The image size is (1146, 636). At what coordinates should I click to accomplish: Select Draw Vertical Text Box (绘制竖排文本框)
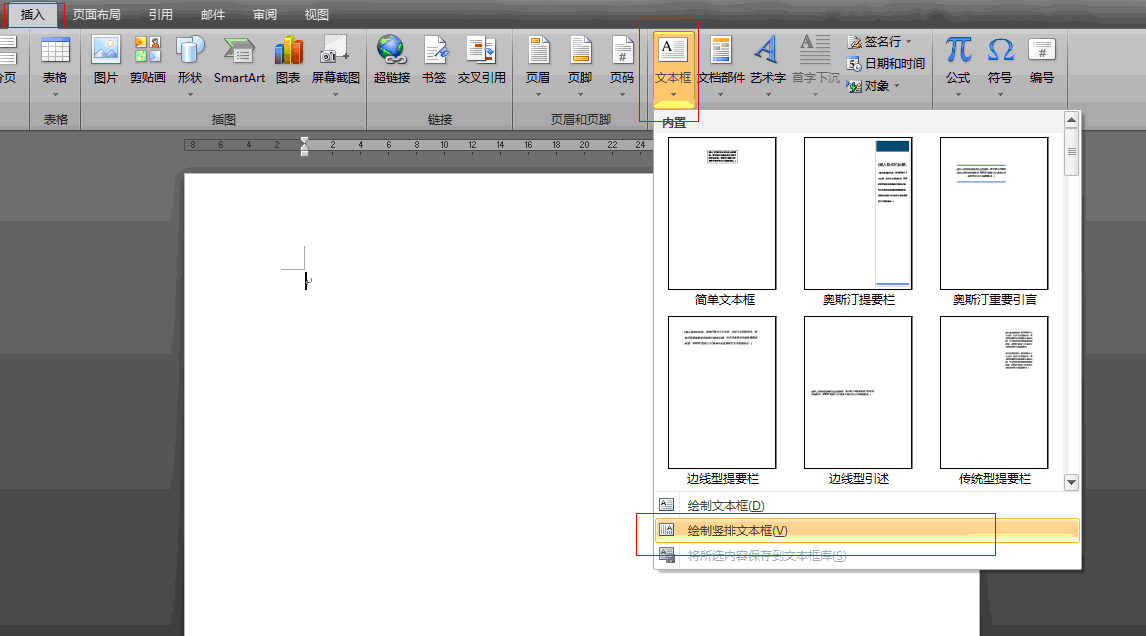point(867,531)
